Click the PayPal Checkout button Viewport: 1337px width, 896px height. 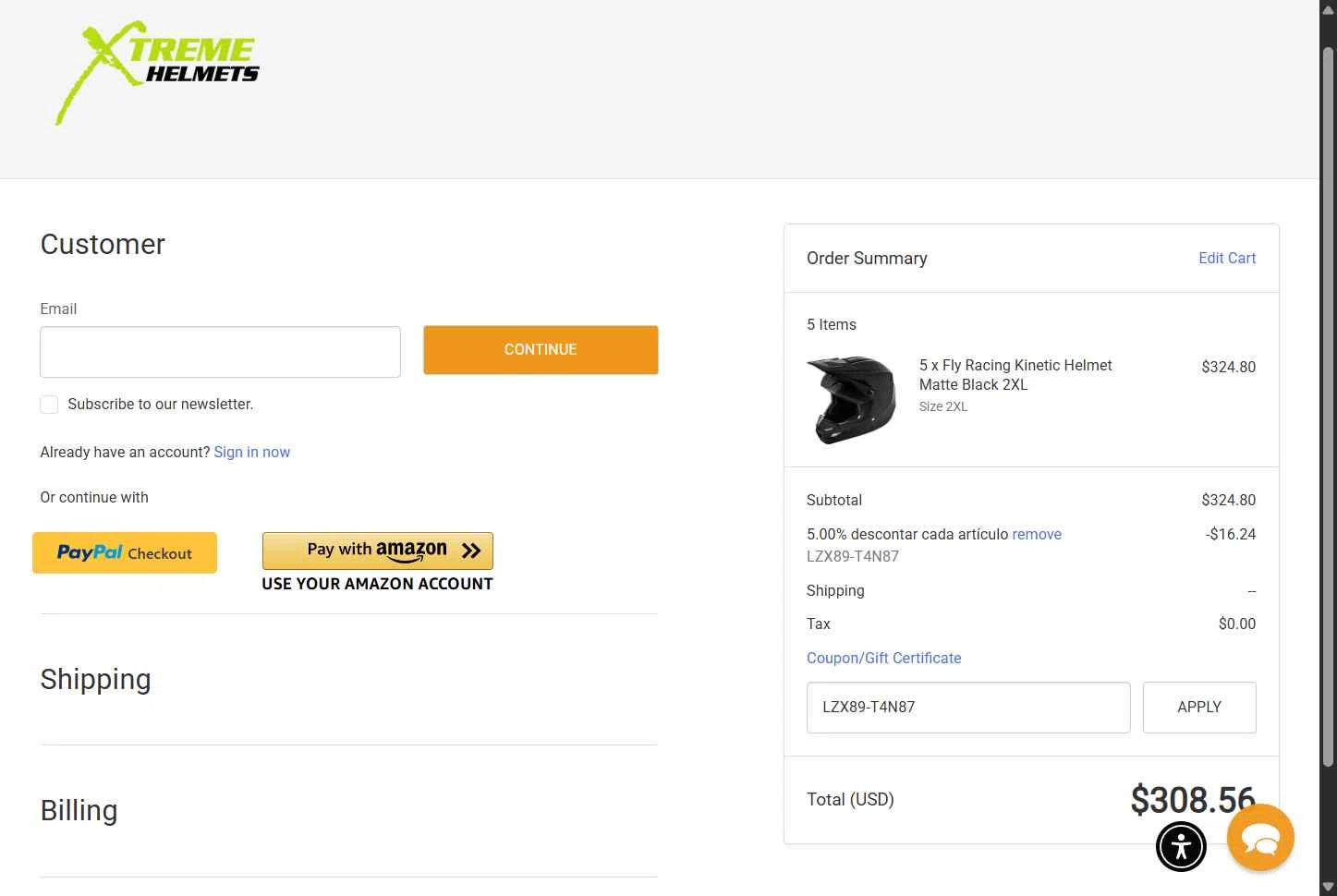(125, 552)
